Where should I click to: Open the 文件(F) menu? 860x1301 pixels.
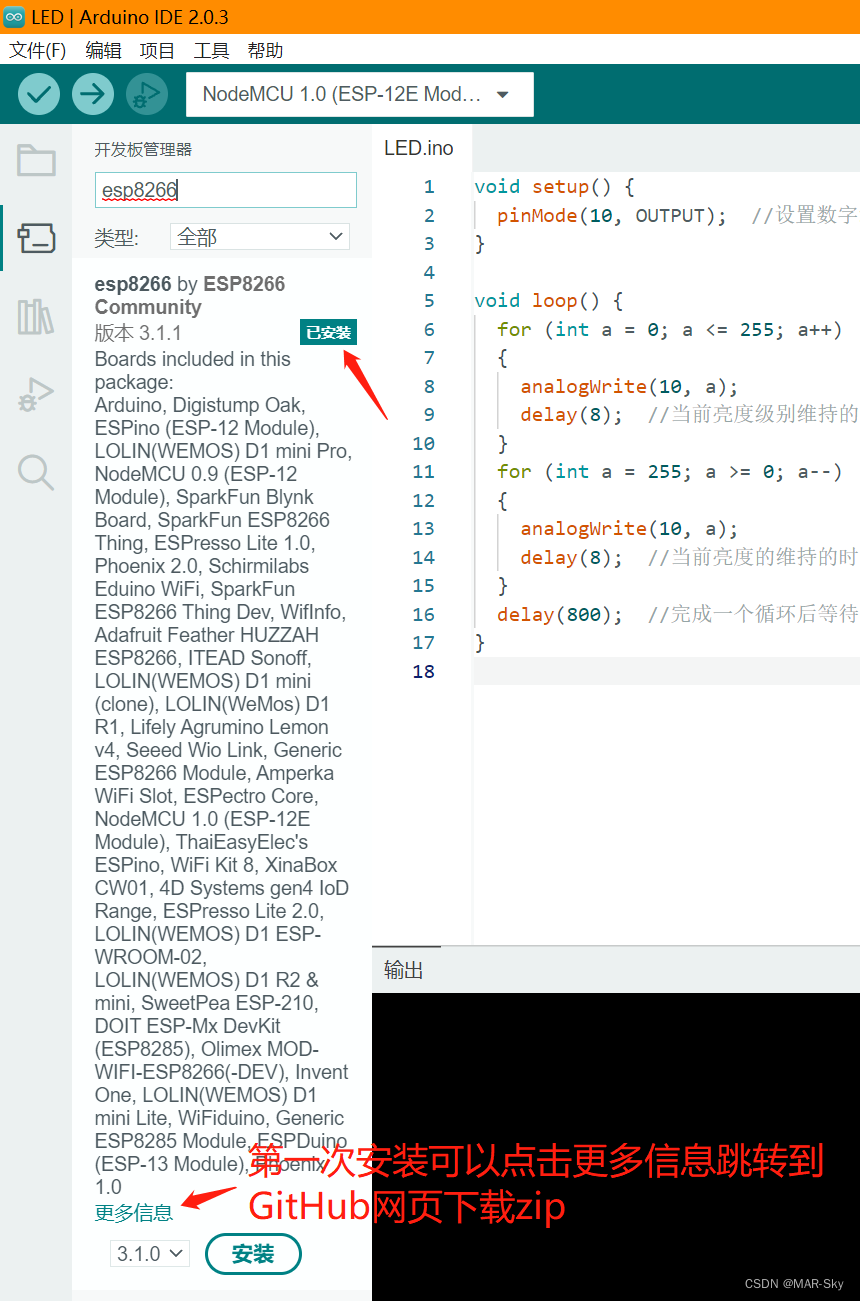(x=37, y=50)
